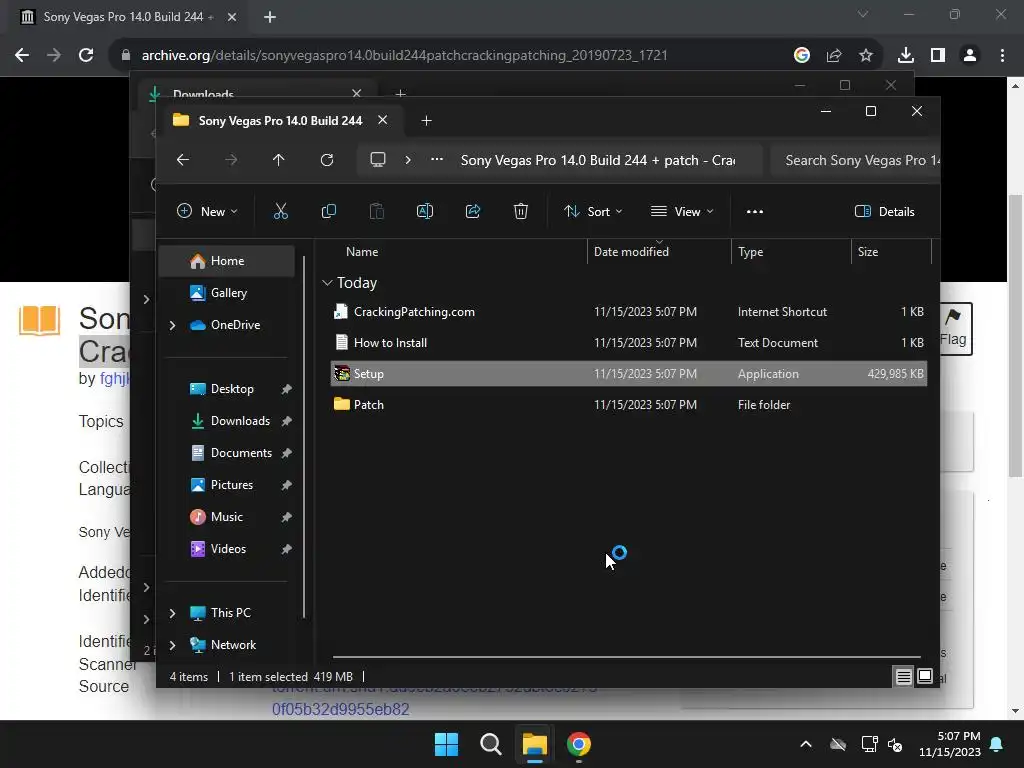Go back in File Explorer

[183, 160]
